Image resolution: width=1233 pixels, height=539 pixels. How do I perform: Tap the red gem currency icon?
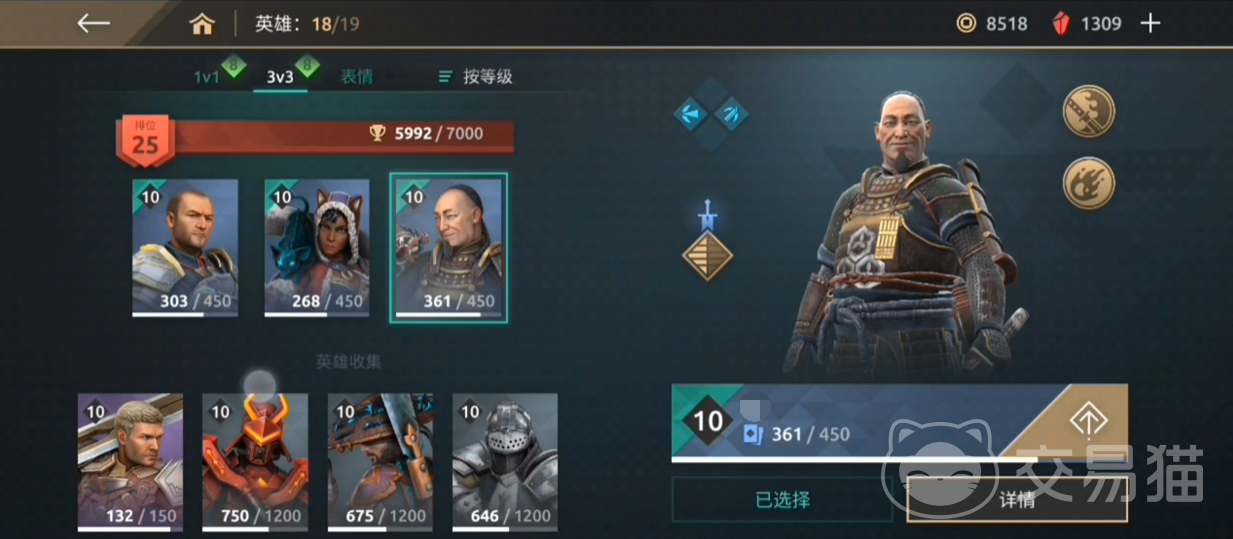[1060, 23]
